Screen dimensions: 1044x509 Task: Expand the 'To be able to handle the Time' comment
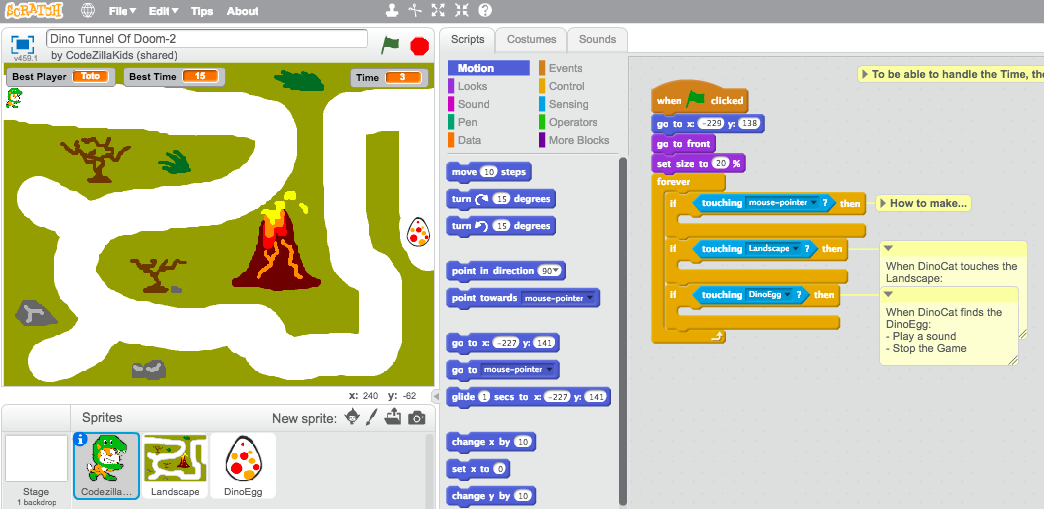coord(864,75)
